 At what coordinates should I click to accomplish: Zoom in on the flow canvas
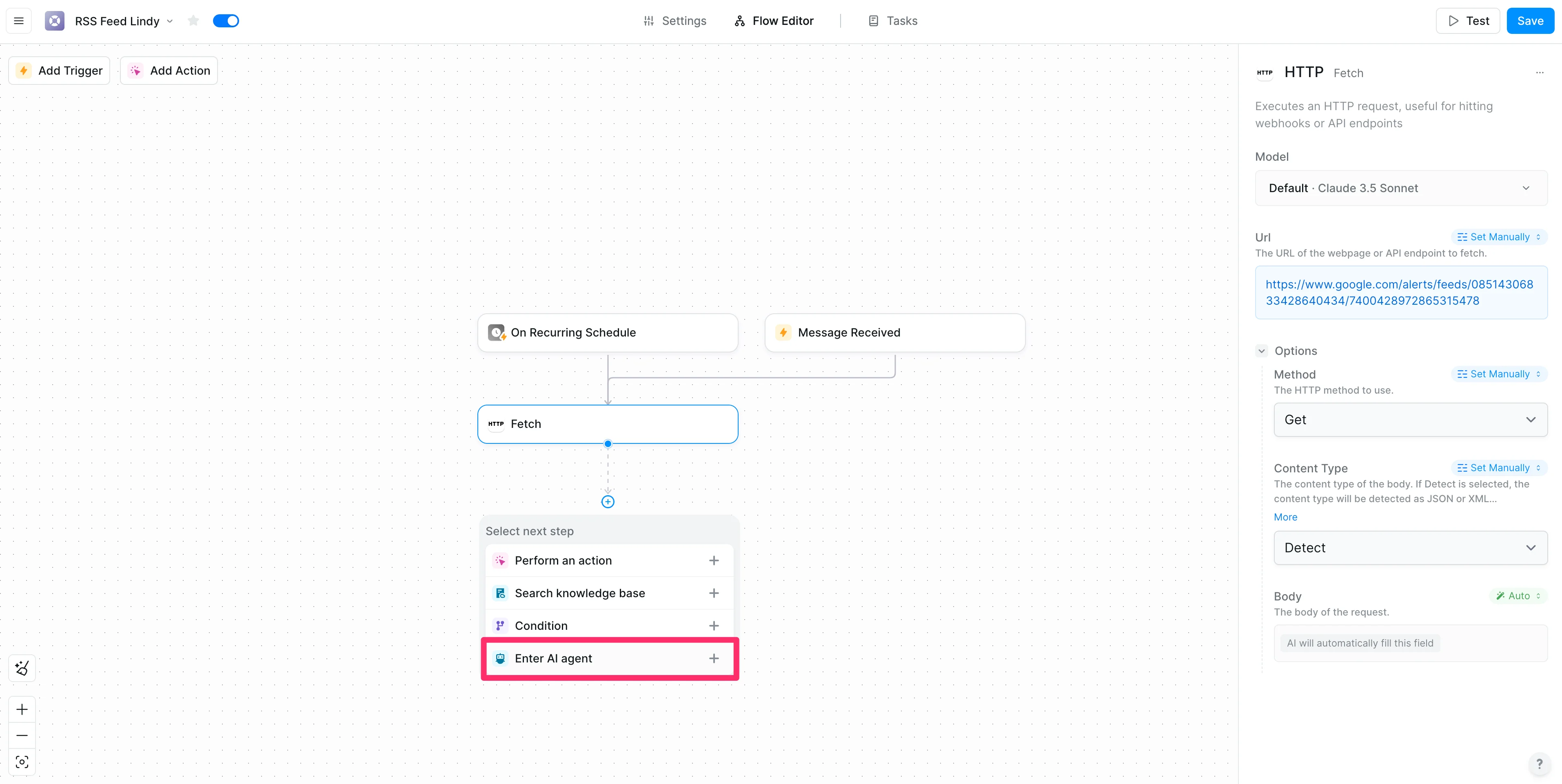pyautogui.click(x=22, y=709)
